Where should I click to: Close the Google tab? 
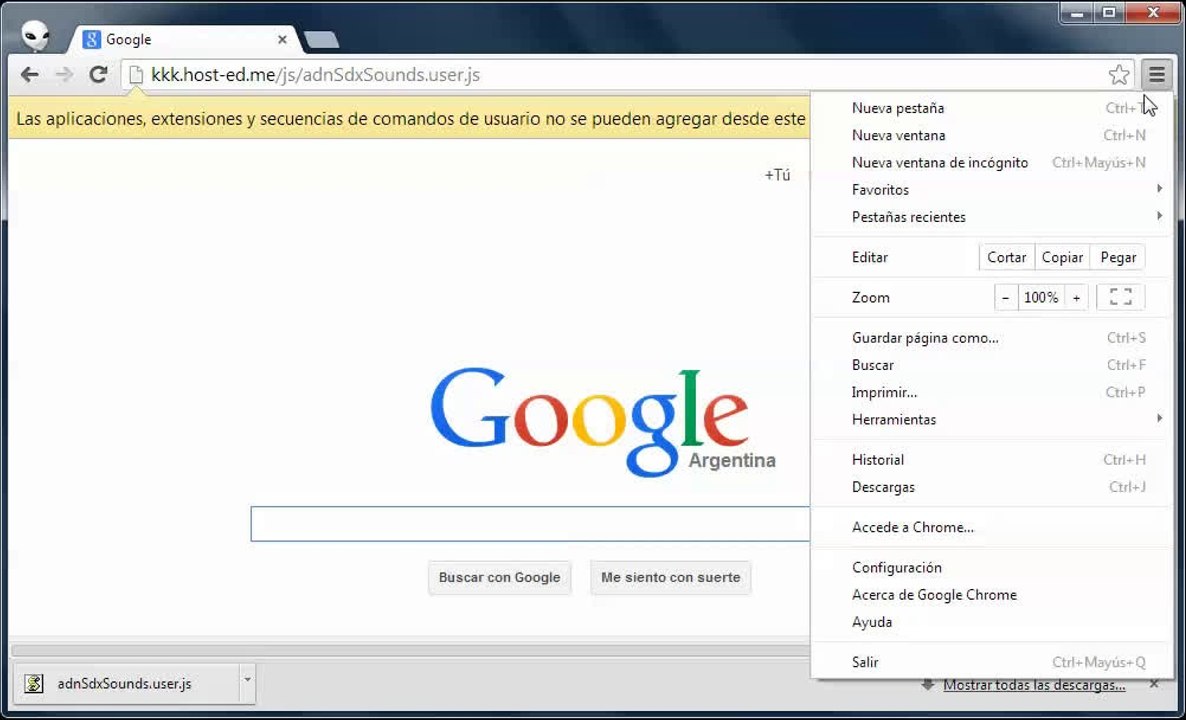pyautogui.click(x=282, y=39)
